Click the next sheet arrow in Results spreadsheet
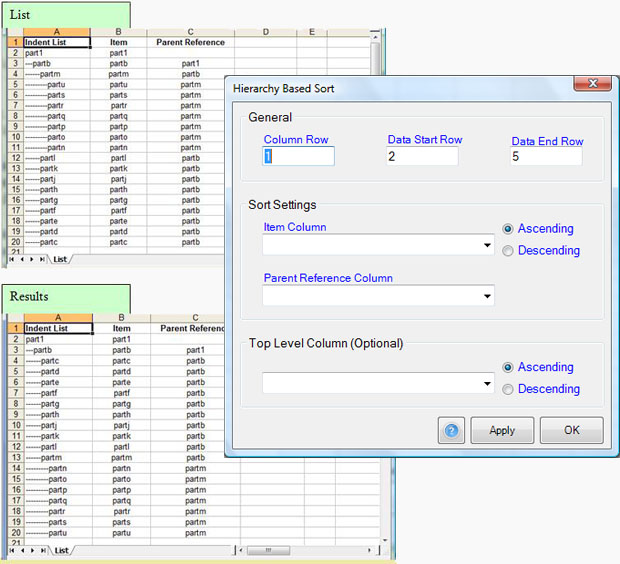 click(x=32, y=550)
